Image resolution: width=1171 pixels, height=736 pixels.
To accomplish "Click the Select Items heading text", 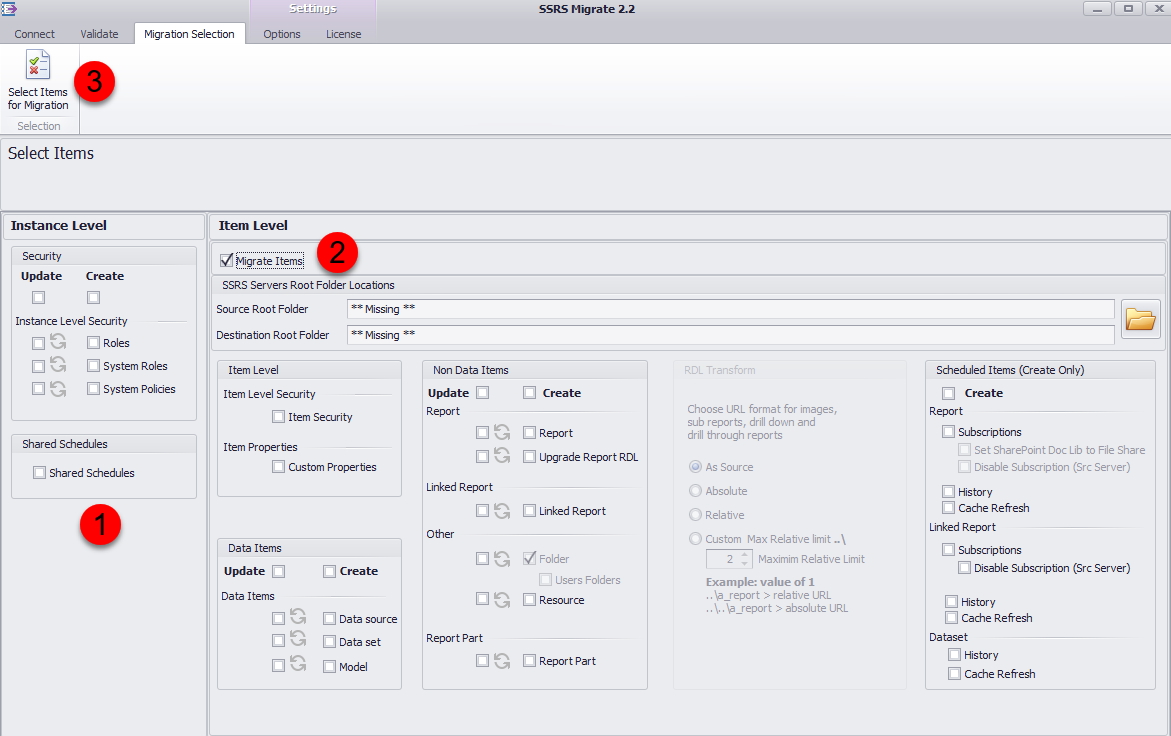I will (x=51, y=153).
